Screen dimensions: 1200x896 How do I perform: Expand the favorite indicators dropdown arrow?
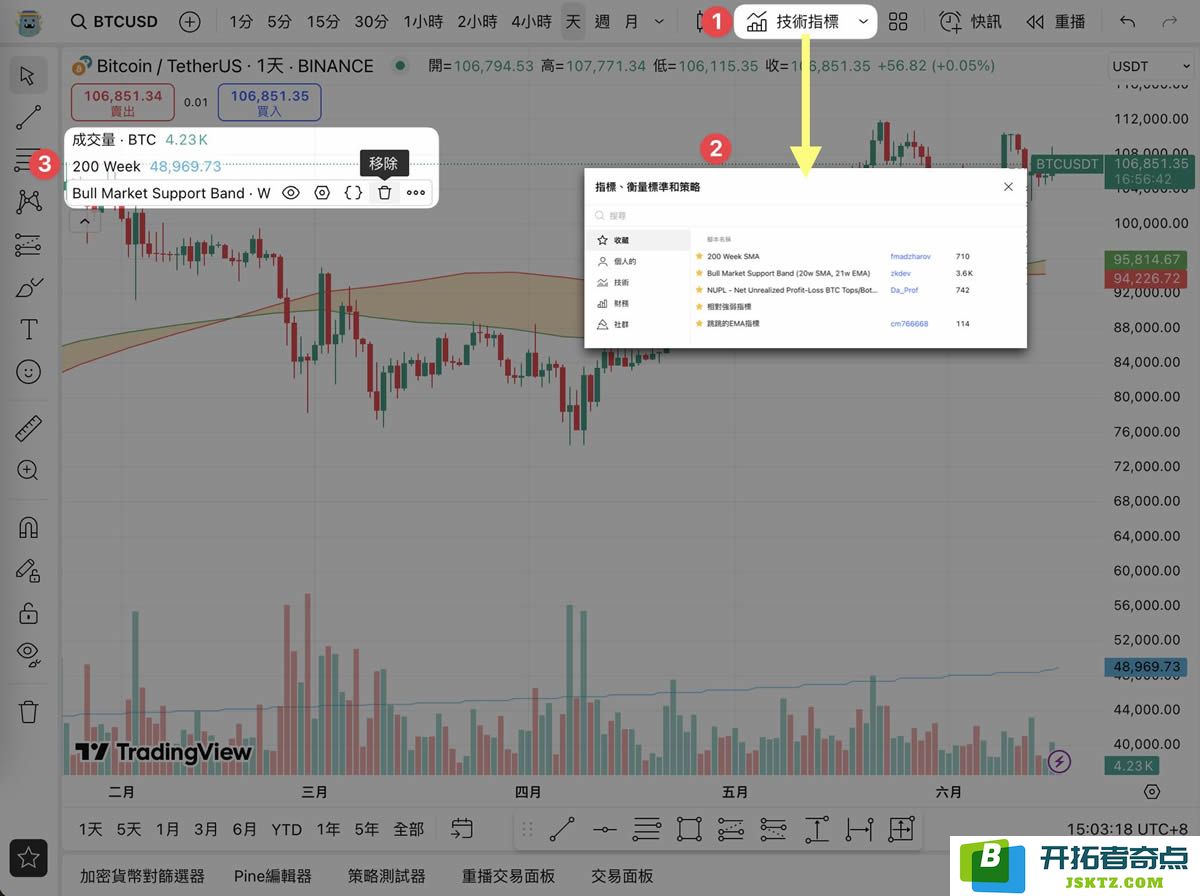click(x=863, y=21)
